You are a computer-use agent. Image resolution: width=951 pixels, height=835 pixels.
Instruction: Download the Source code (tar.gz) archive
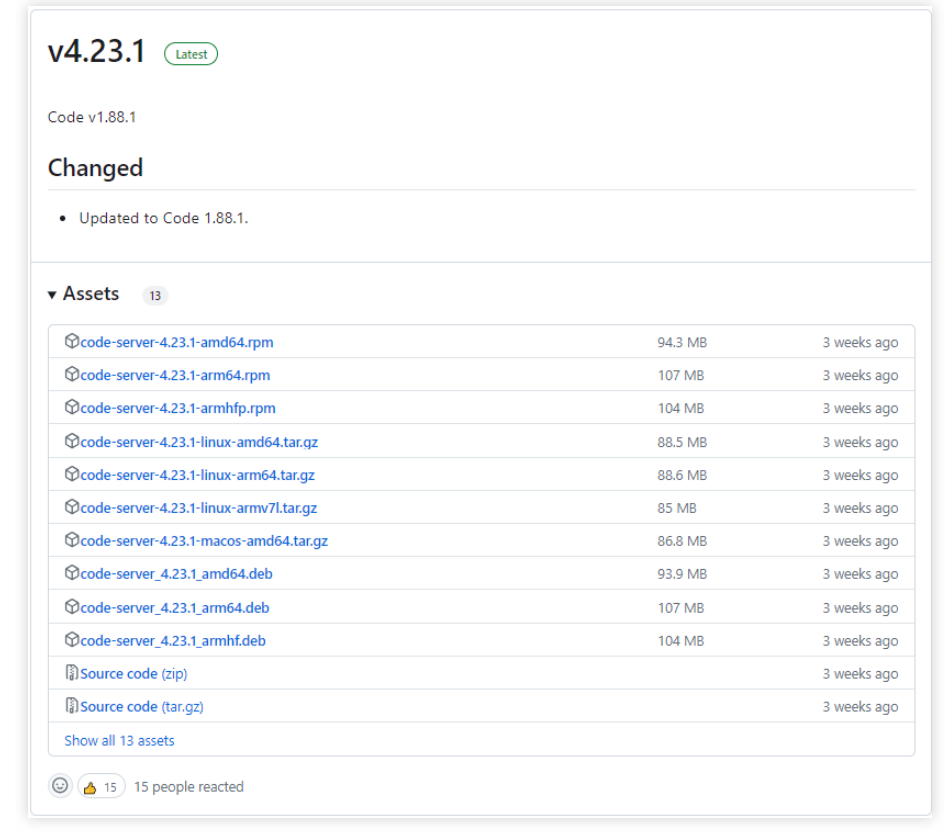(142, 707)
